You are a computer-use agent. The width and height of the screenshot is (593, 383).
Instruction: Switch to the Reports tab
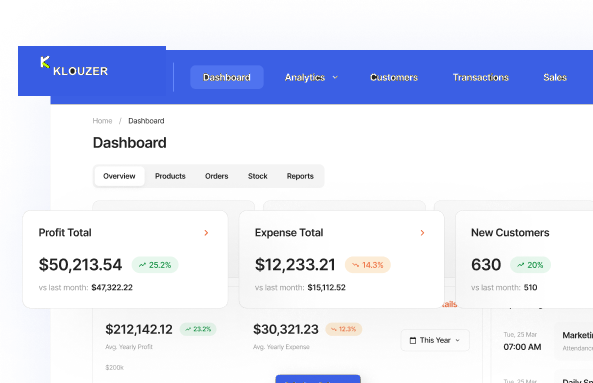(x=300, y=176)
